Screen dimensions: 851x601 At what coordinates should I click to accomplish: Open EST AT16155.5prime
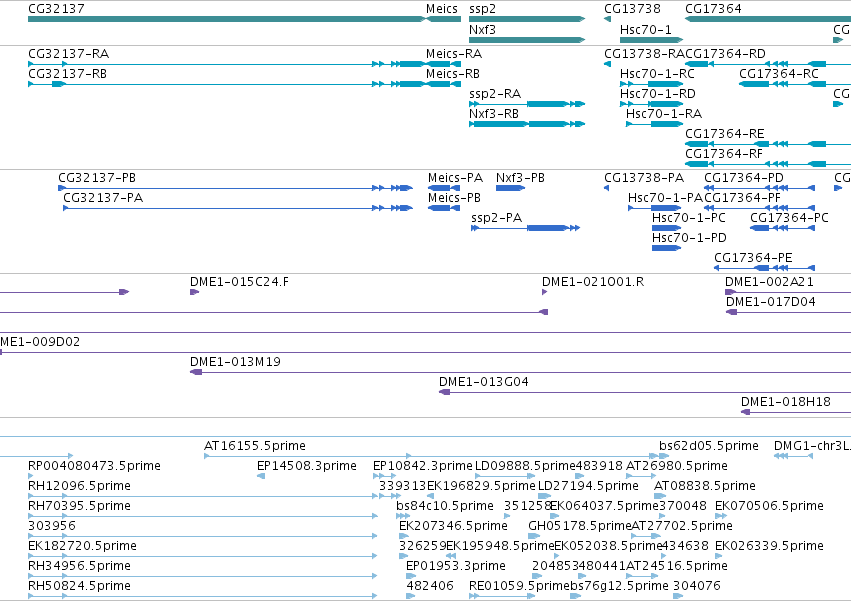(x=255, y=446)
